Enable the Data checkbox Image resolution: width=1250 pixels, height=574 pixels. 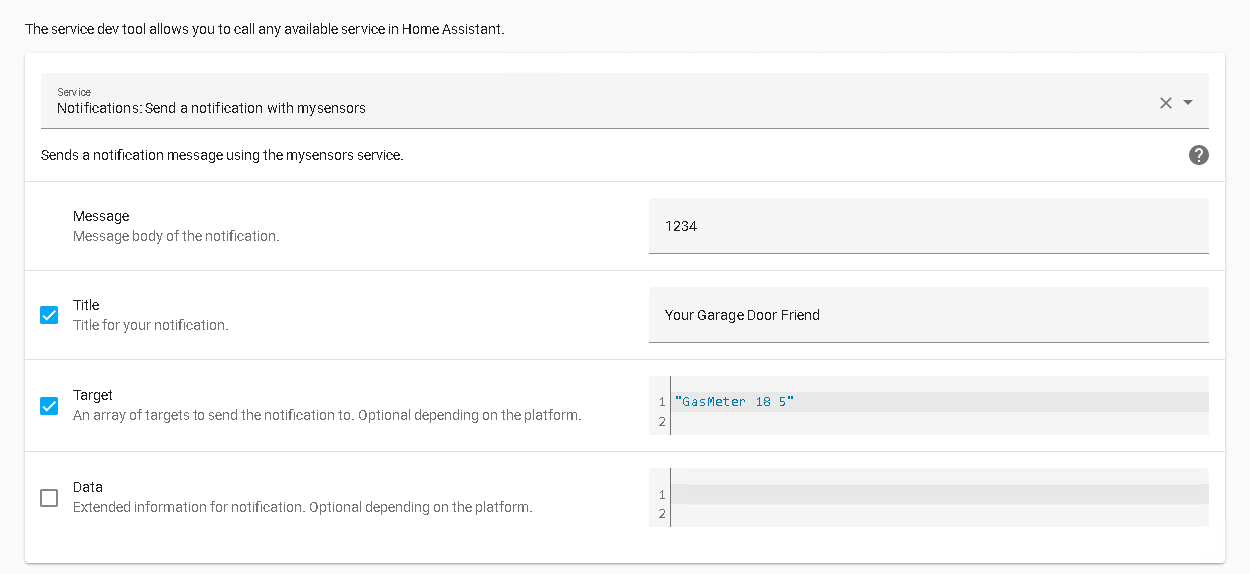click(49, 498)
